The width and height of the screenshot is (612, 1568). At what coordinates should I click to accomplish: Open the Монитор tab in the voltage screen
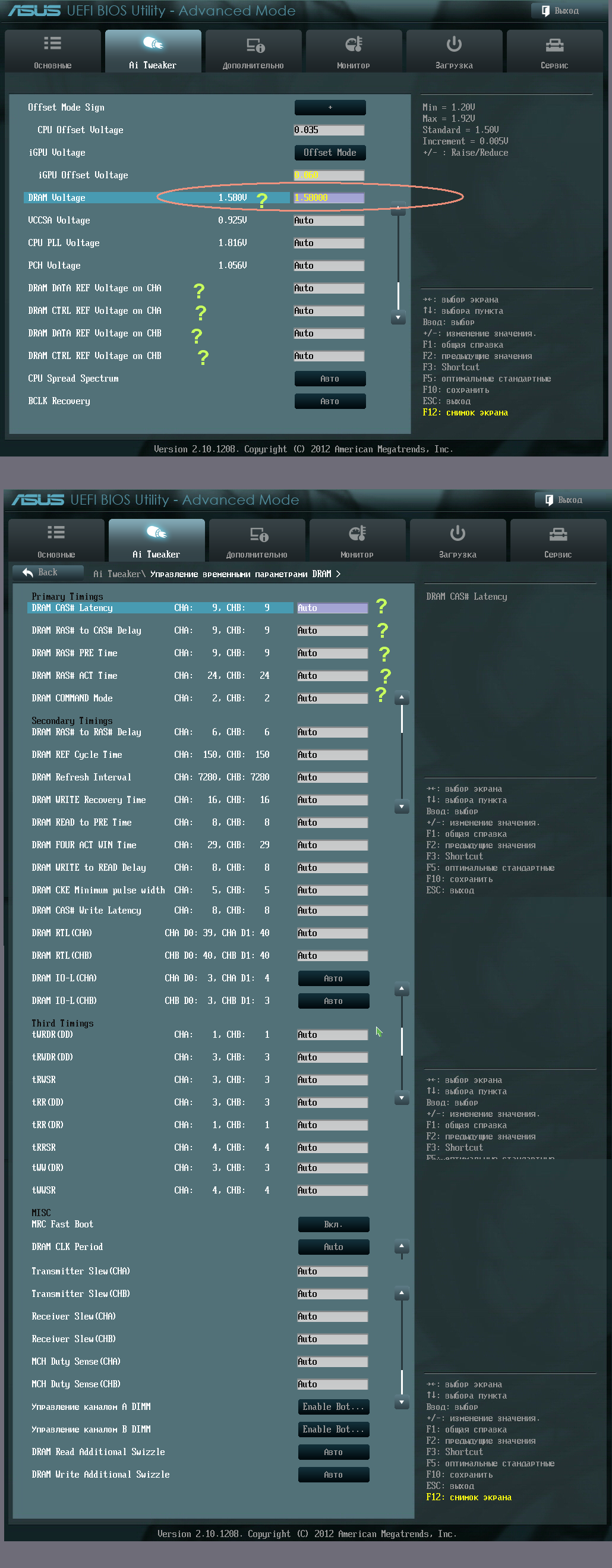coord(354,51)
